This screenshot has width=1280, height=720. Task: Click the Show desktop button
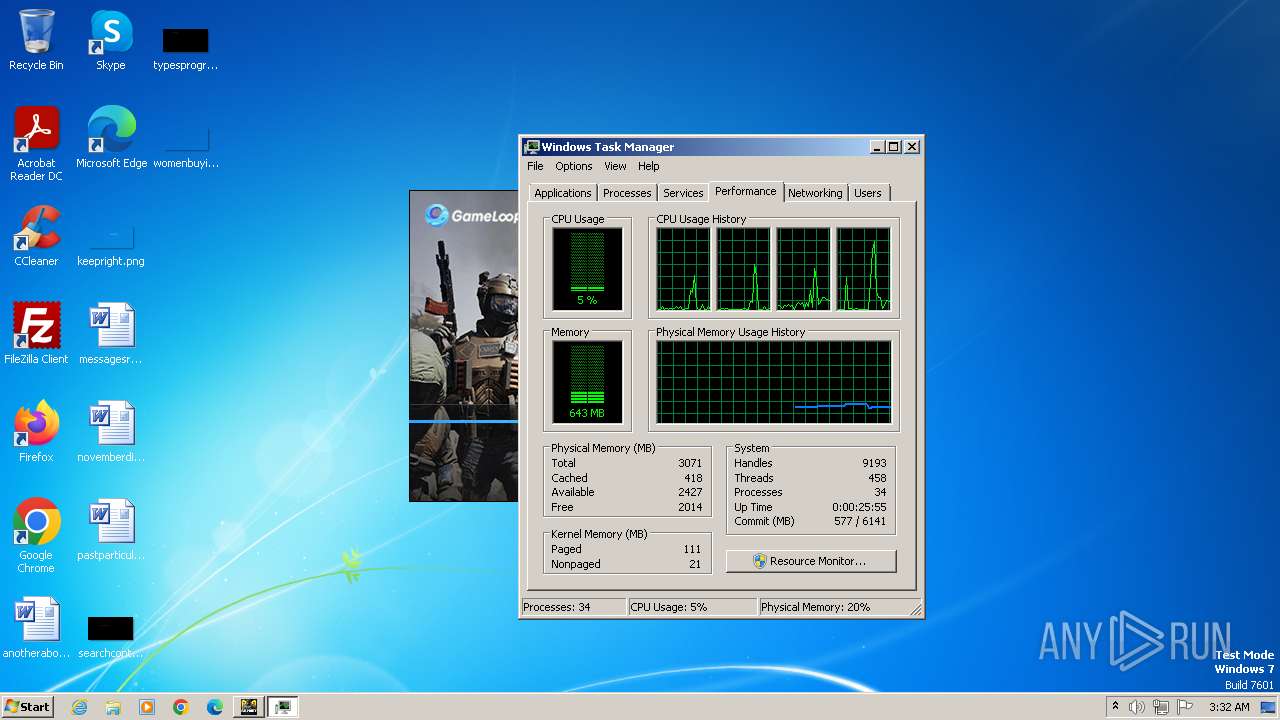click(x=1268, y=707)
